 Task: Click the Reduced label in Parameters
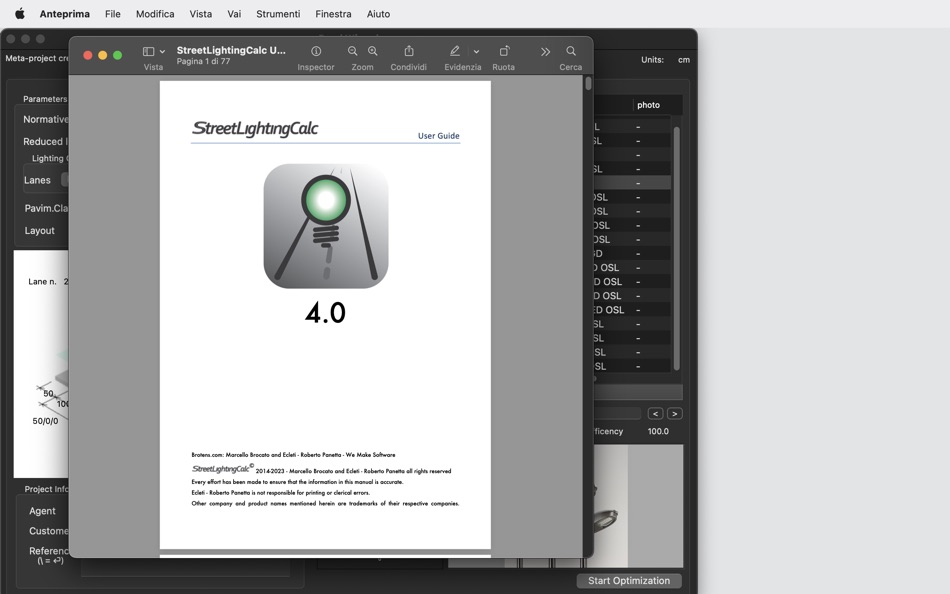pyautogui.click(x=43, y=141)
